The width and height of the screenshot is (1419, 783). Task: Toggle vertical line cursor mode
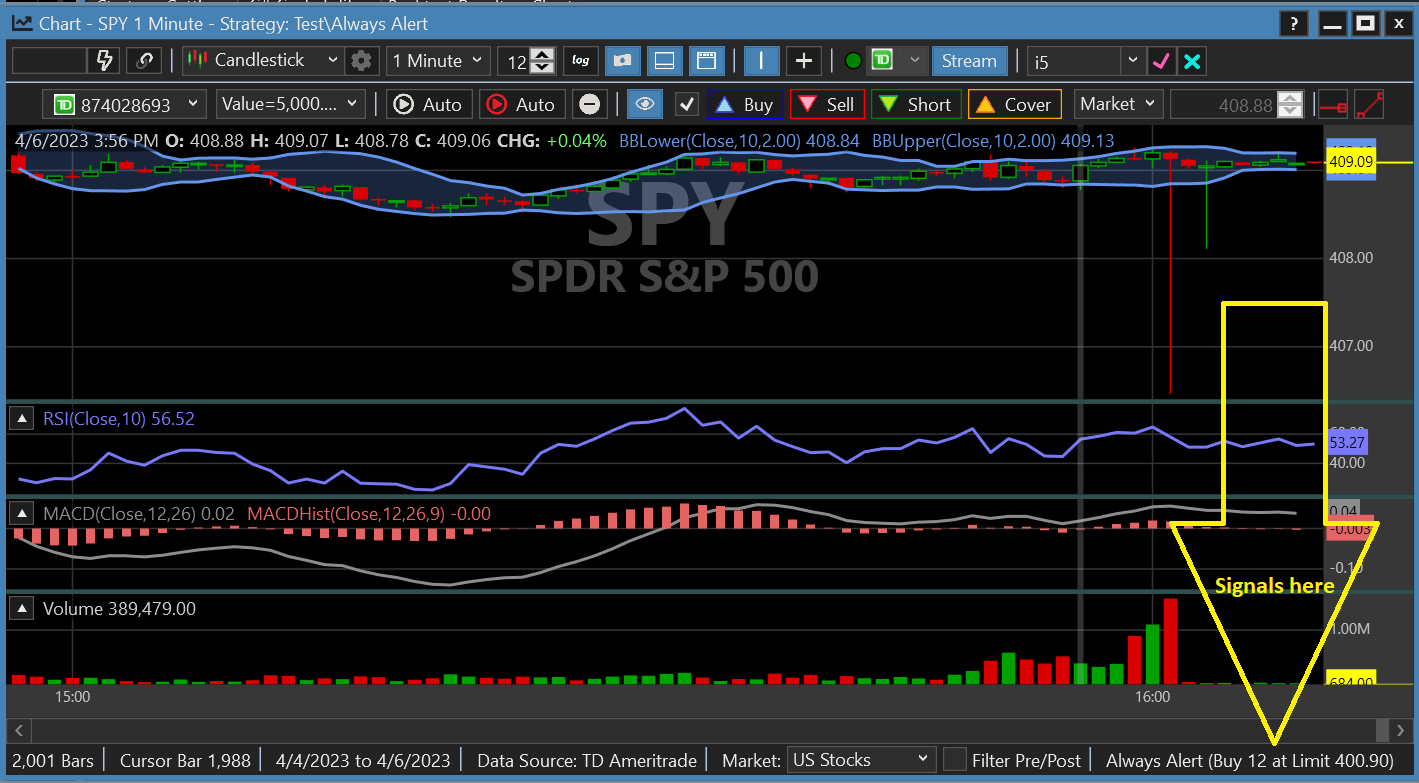pyautogui.click(x=761, y=60)
